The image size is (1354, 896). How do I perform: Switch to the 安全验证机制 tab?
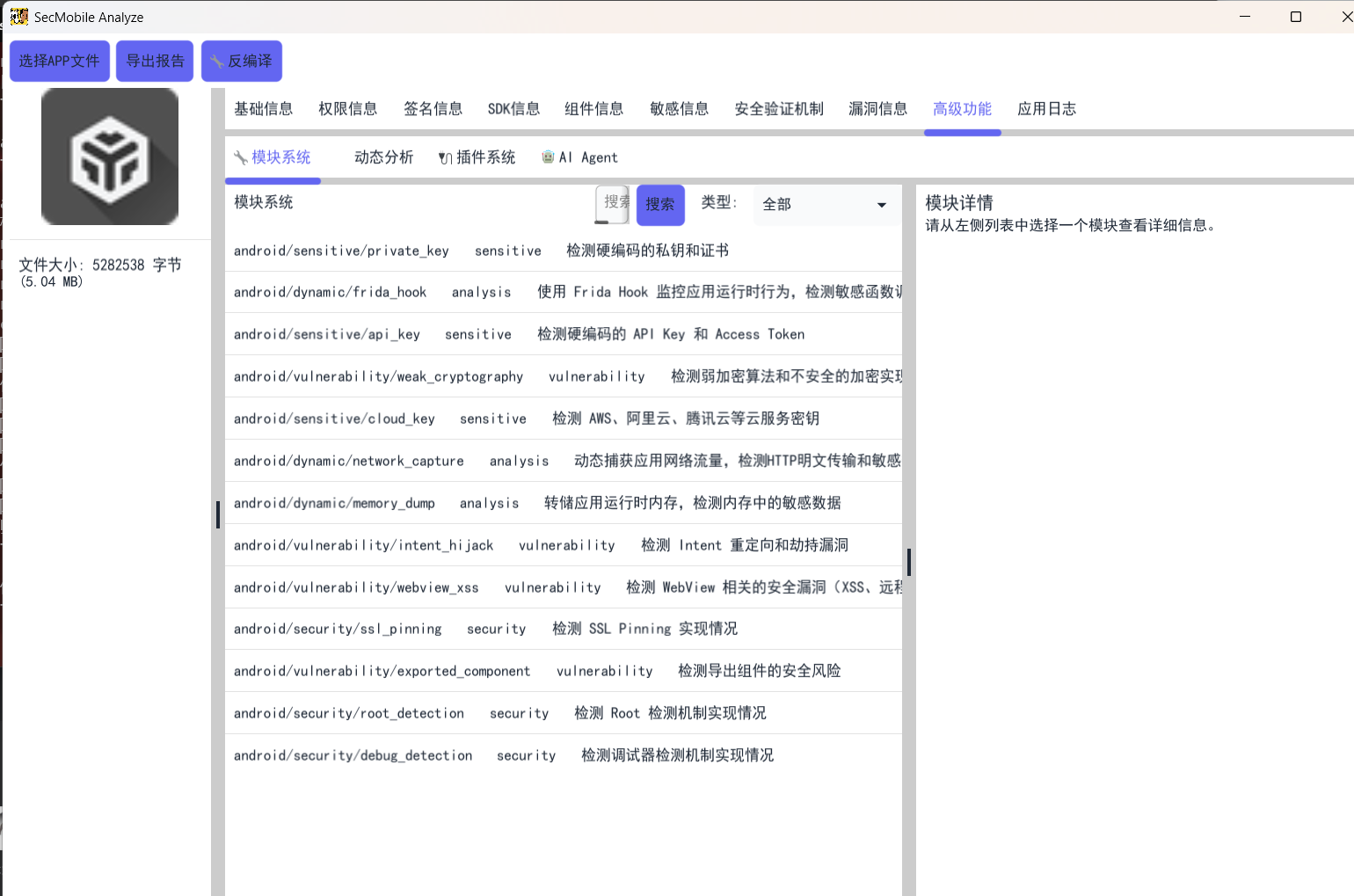pyautogui.click(x=778, y=108)
